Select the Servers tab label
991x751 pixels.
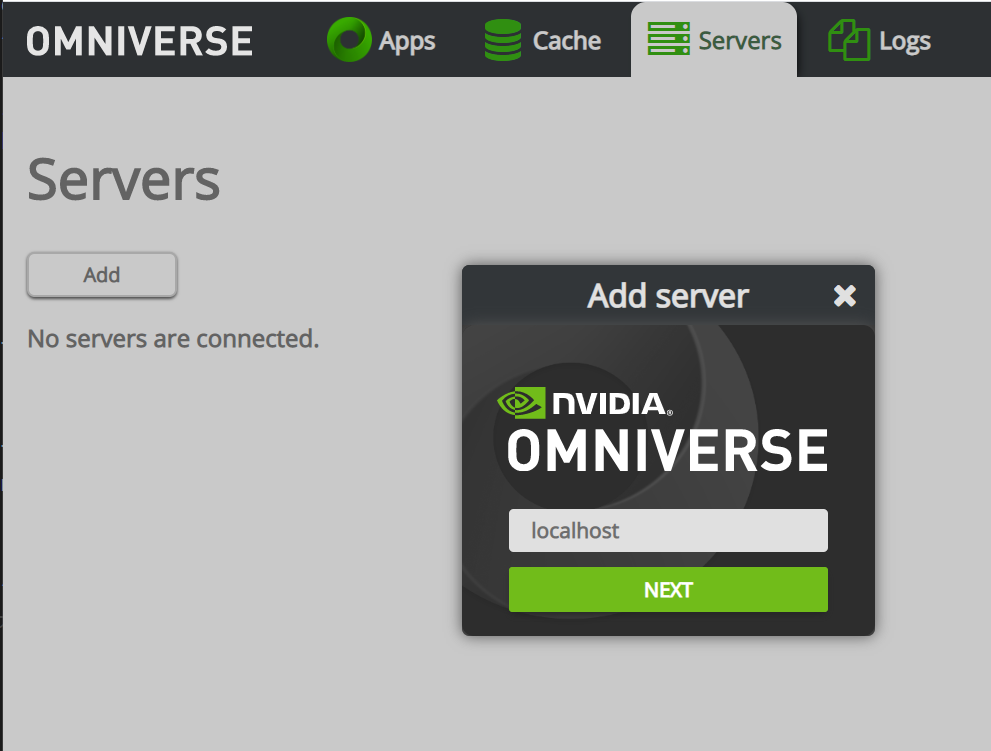740,40
